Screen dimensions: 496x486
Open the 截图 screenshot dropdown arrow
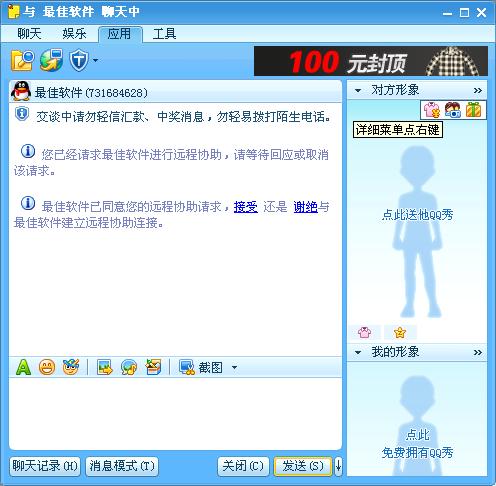(234, 368)
